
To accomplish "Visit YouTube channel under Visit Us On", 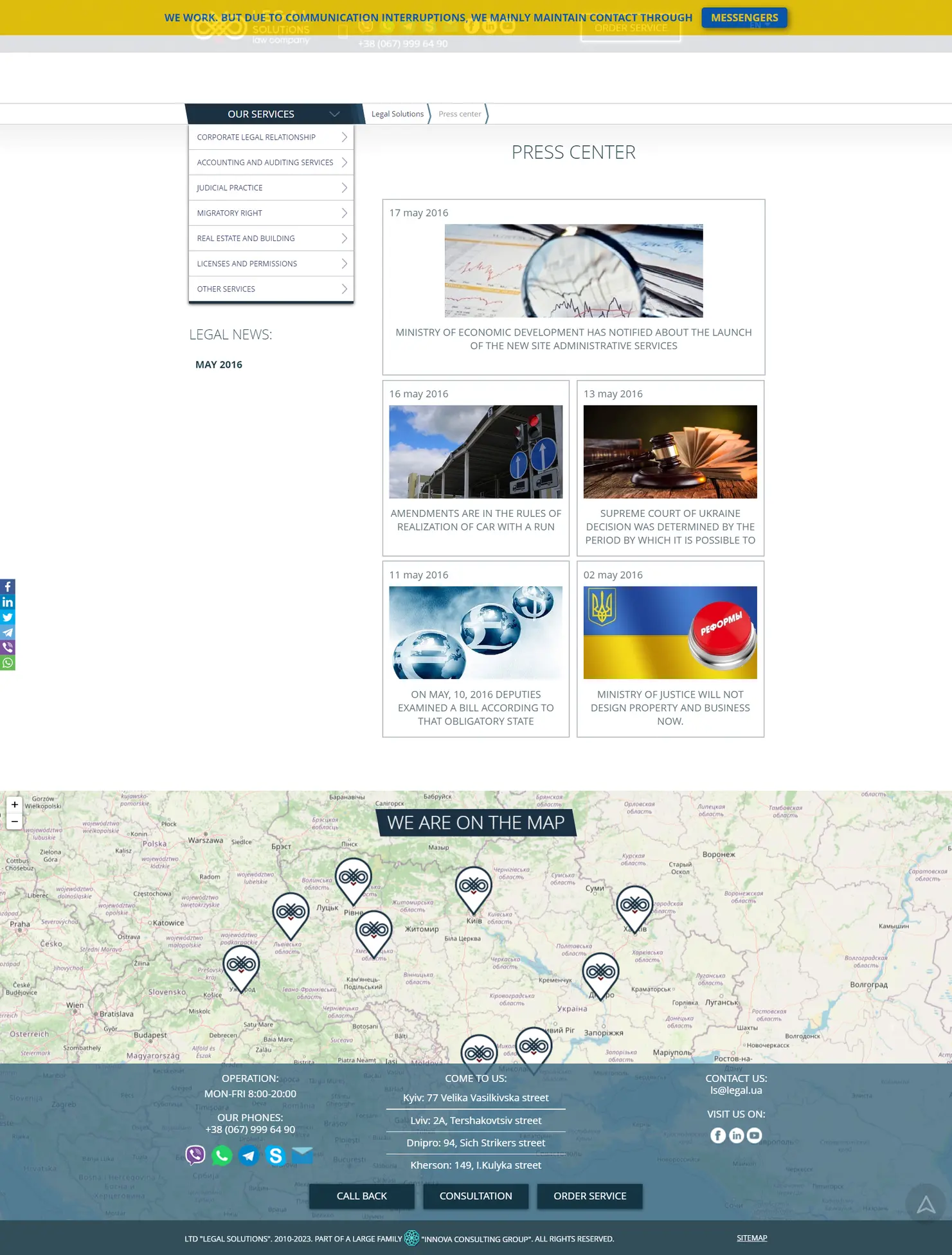I will pos(754,1135).
